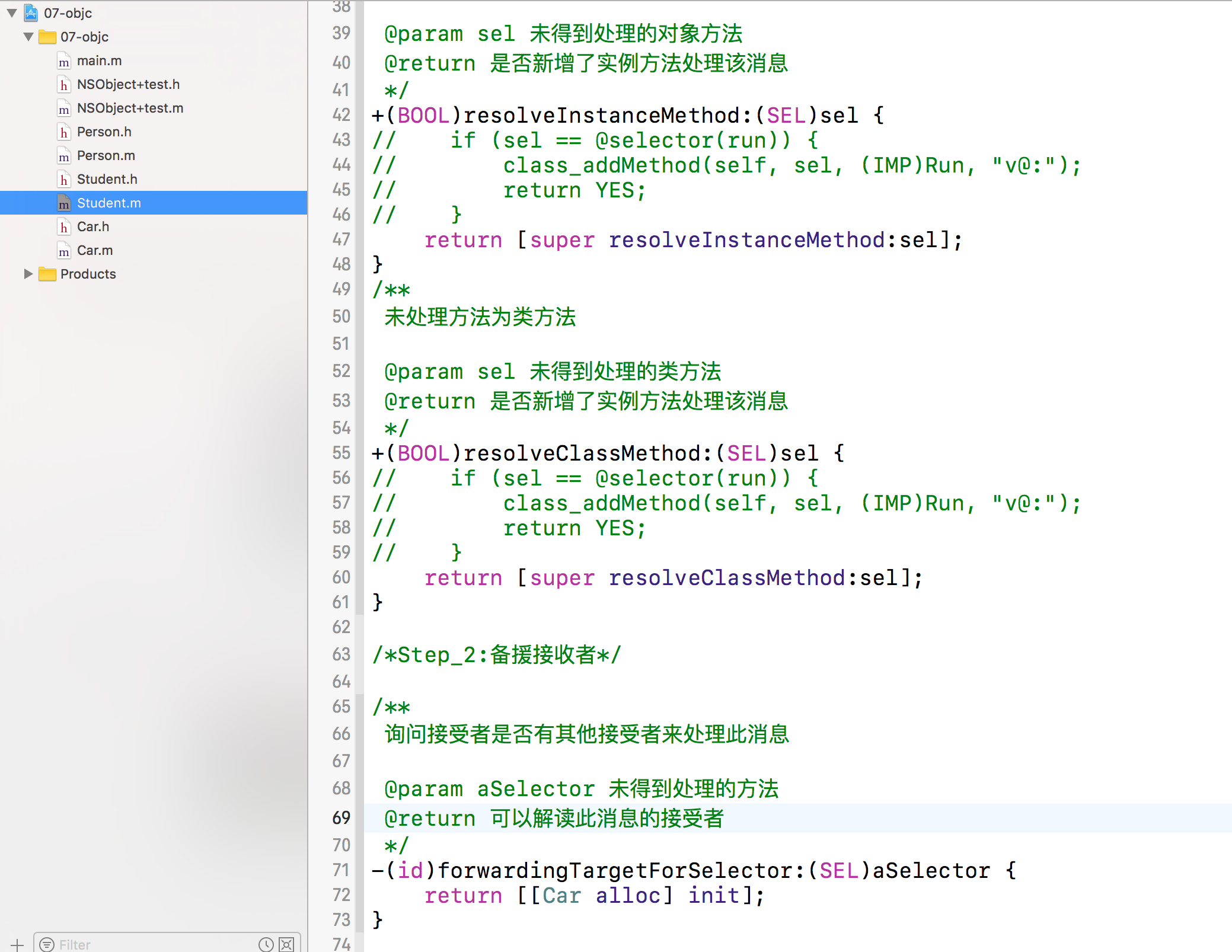Select NSObject+test.m in navigator

tap(130, 108)
